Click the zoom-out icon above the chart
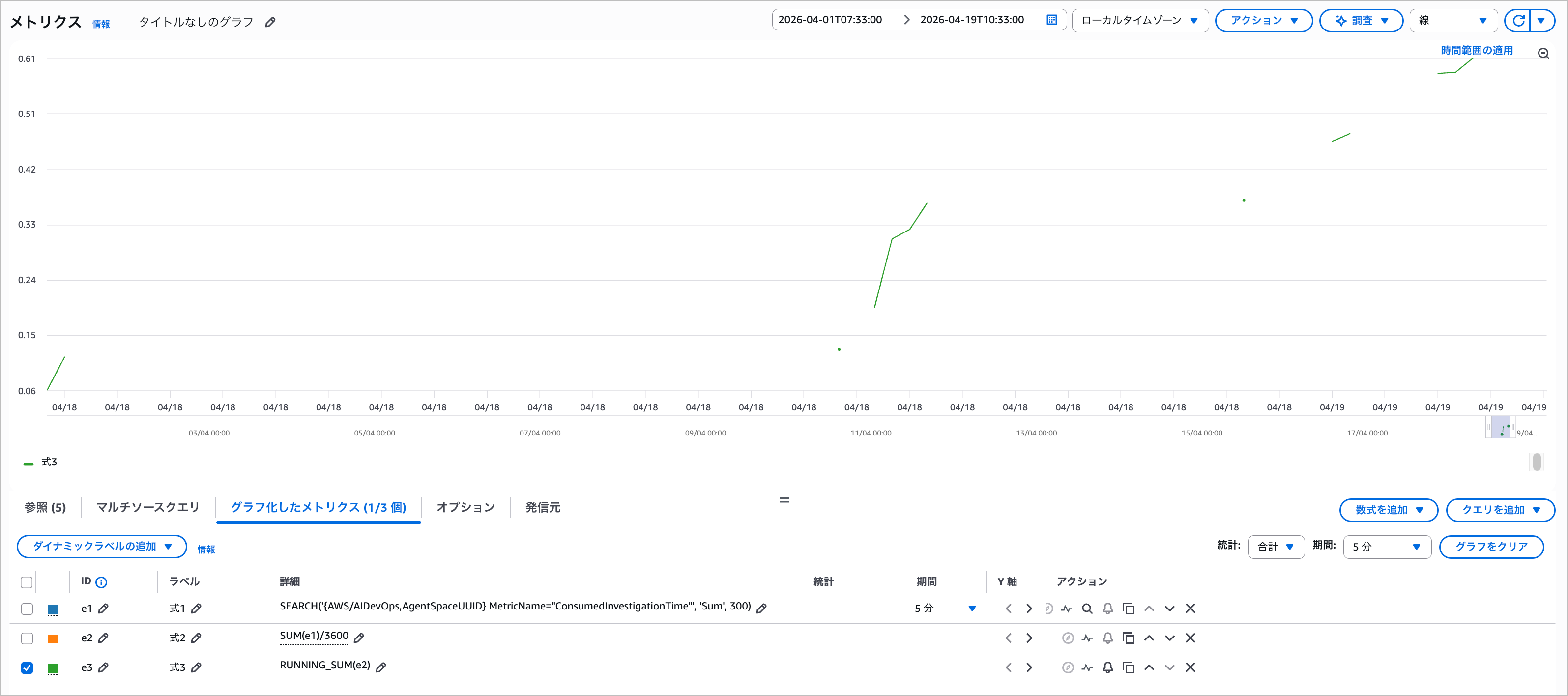 click(1544, 53)
